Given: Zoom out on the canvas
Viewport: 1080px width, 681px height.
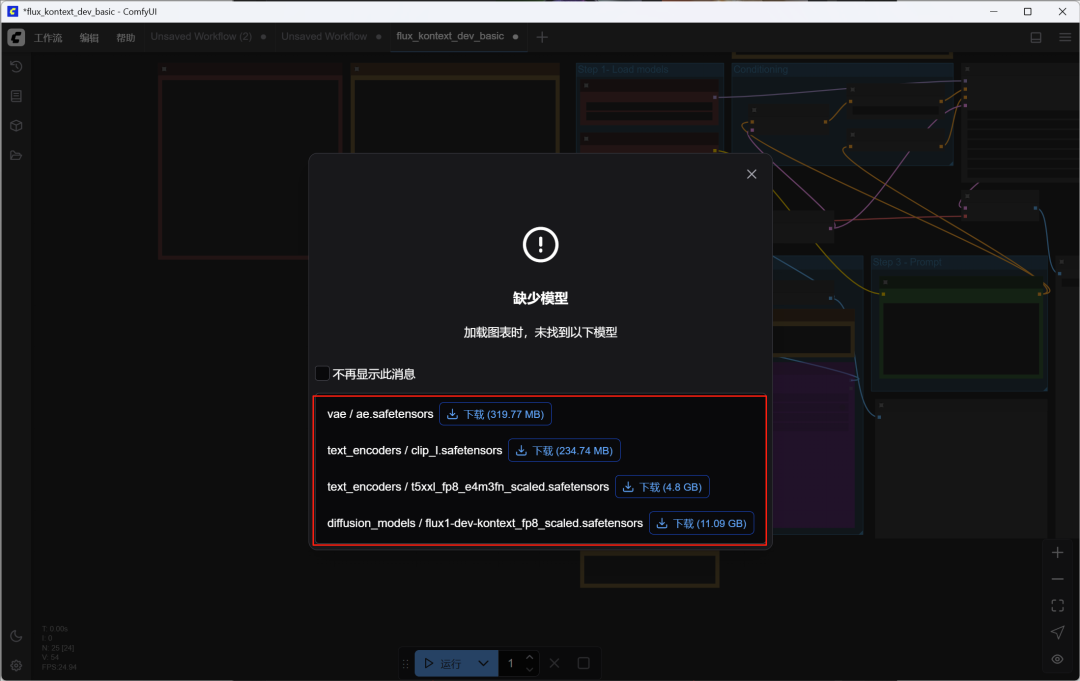Looking at the screenshot, I should click(1057, 579).
